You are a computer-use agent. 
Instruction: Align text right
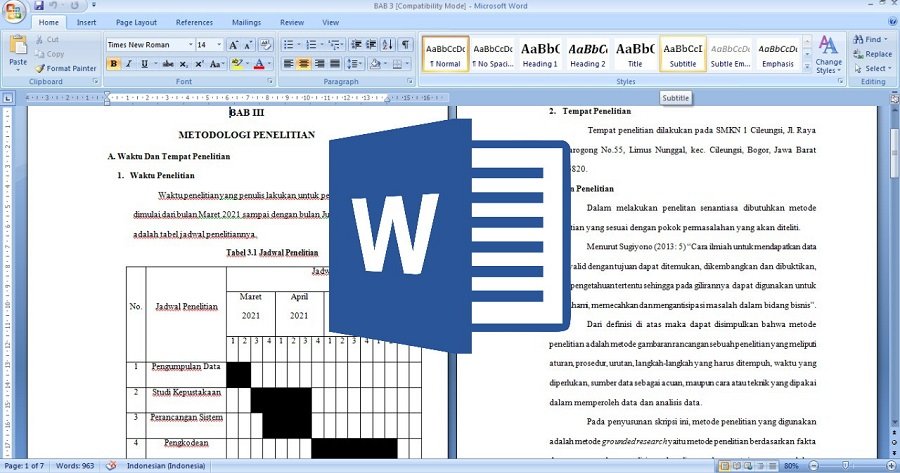(x=319, y=64)
